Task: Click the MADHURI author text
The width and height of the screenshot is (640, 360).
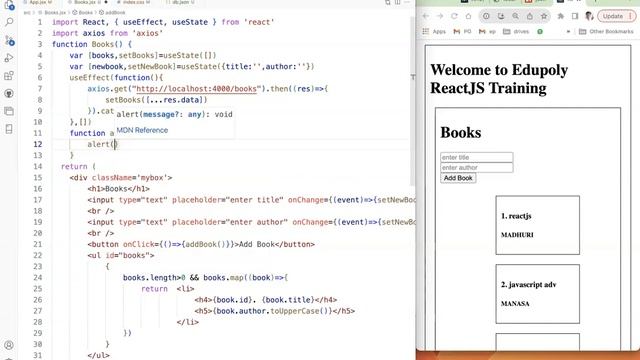Action: click(x=517, y=235)
